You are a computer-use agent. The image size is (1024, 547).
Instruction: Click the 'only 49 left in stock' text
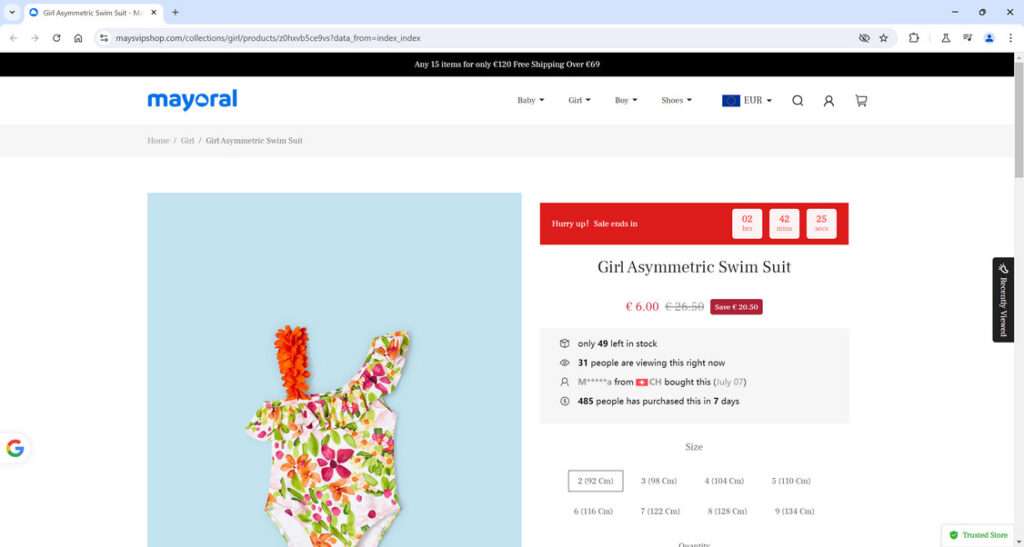[x=617, y=343]
